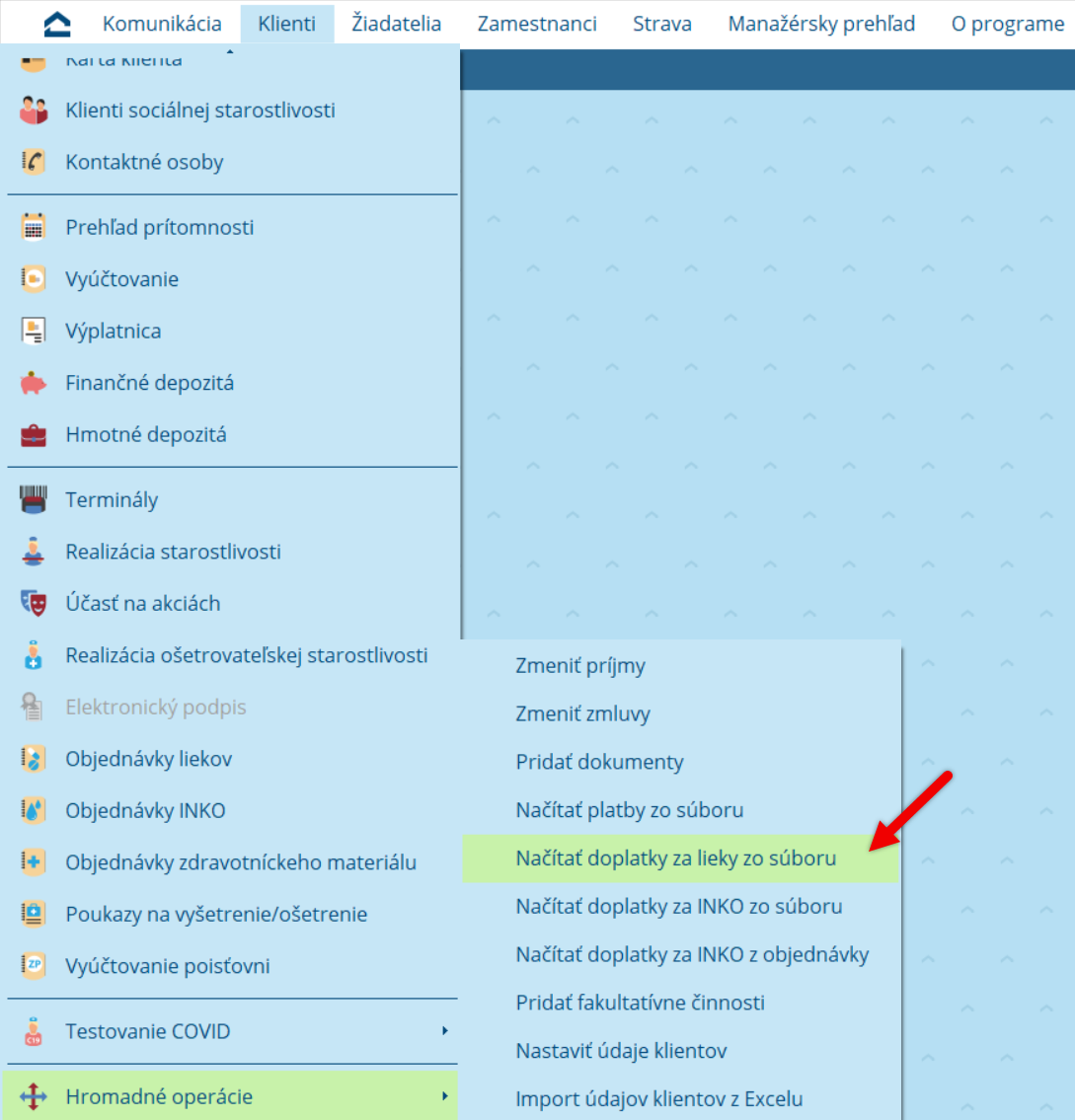
Task: Open the Komunikácia menu
Action: [x=162, y=24]
